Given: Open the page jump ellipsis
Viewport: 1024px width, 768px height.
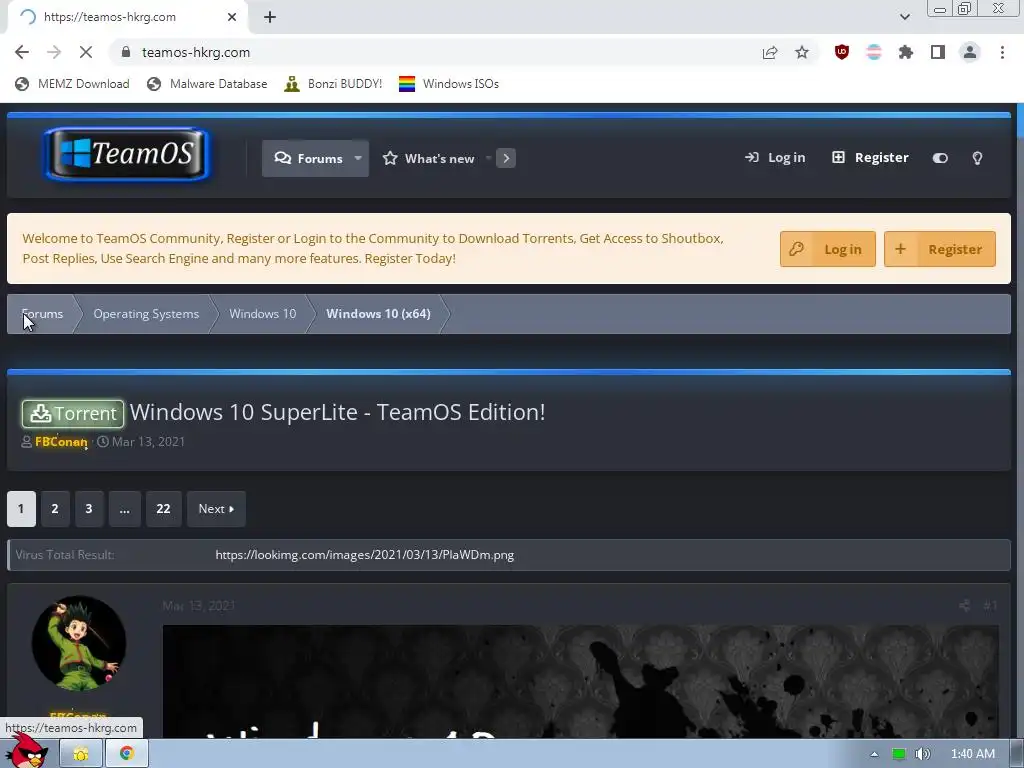Looking at the screenshot, I should tap(124, 509).
